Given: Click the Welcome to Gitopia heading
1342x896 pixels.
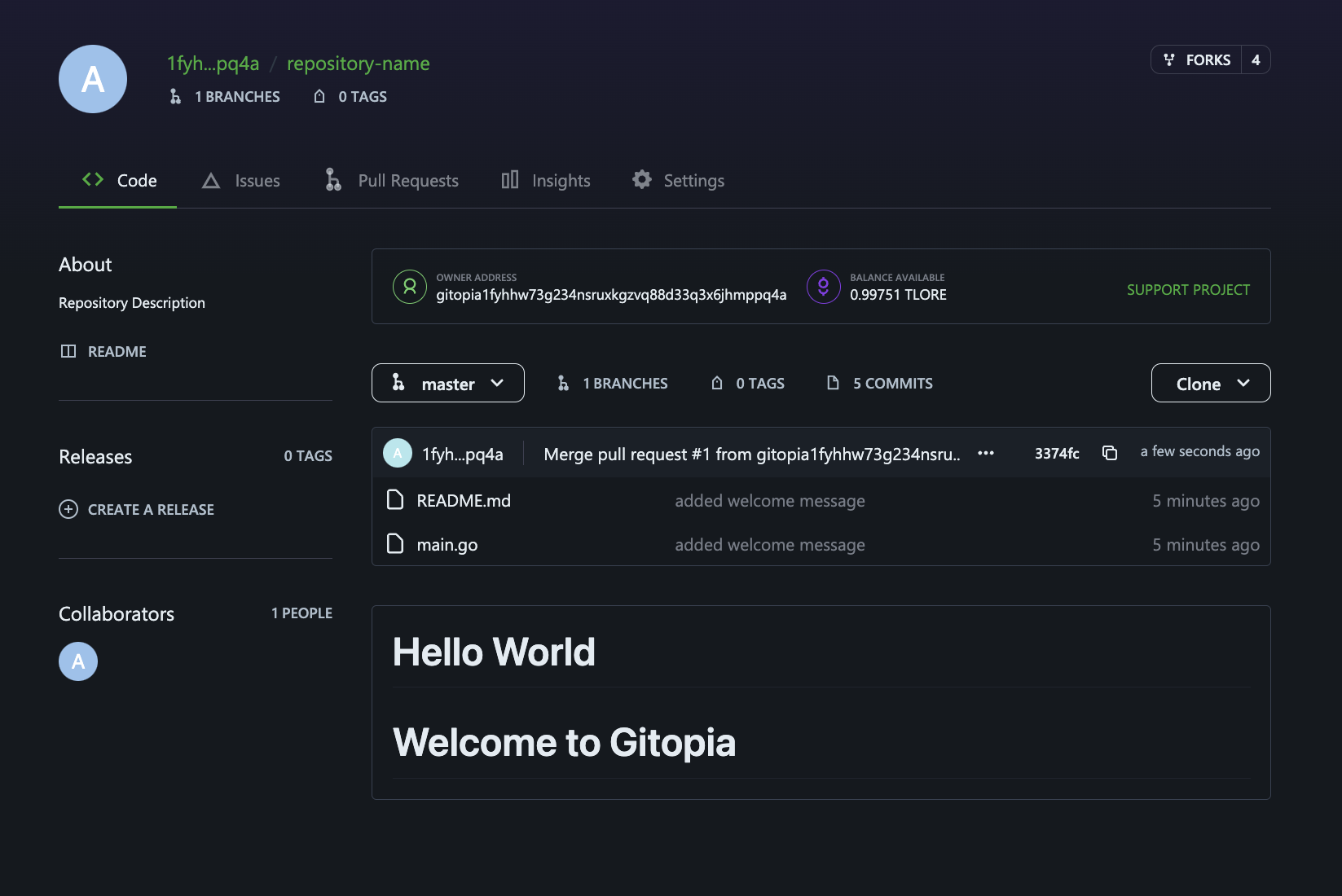Looking at the screenshot, I should point(564,742).
